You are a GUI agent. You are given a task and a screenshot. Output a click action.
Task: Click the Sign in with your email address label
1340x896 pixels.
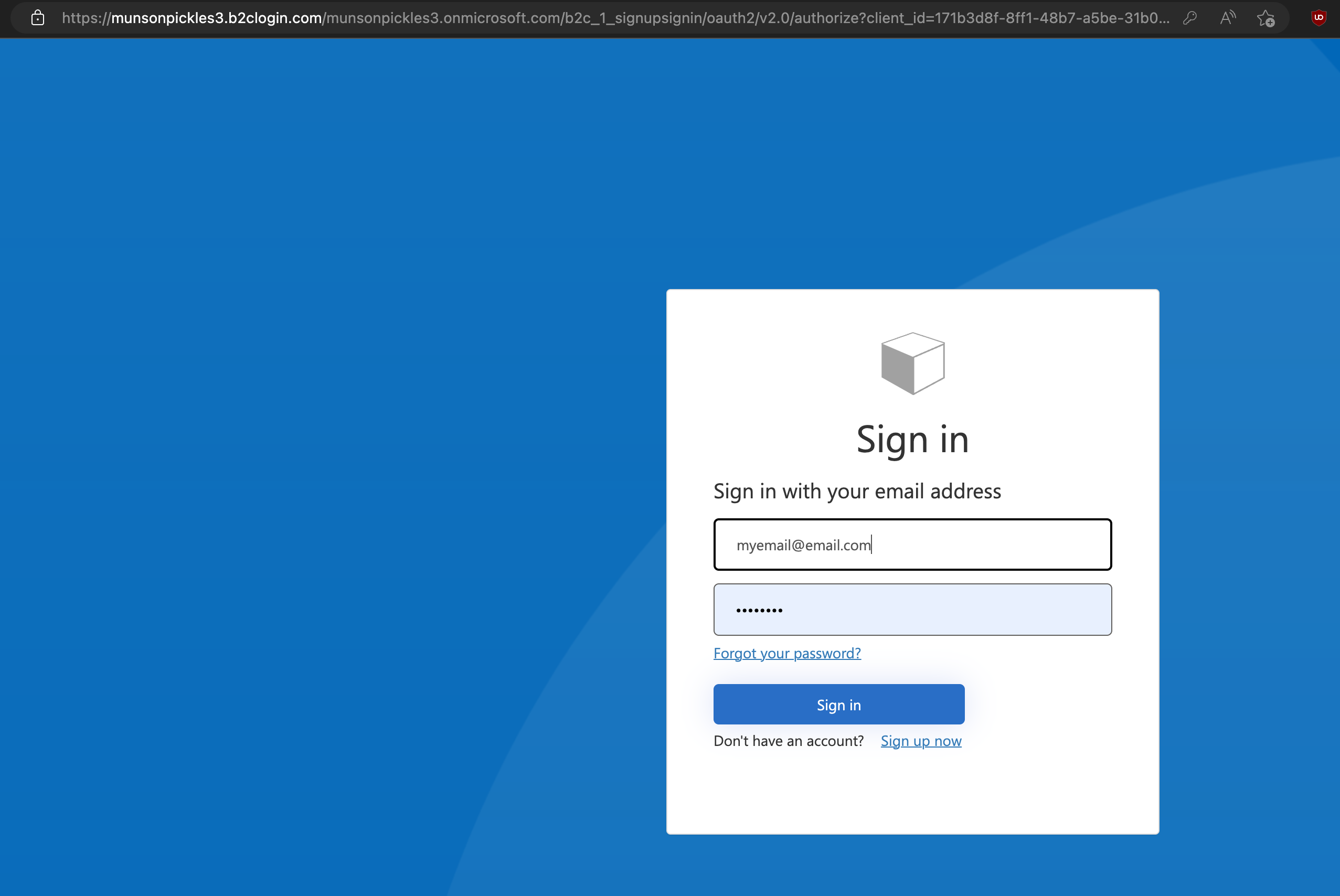click(857, 492)
